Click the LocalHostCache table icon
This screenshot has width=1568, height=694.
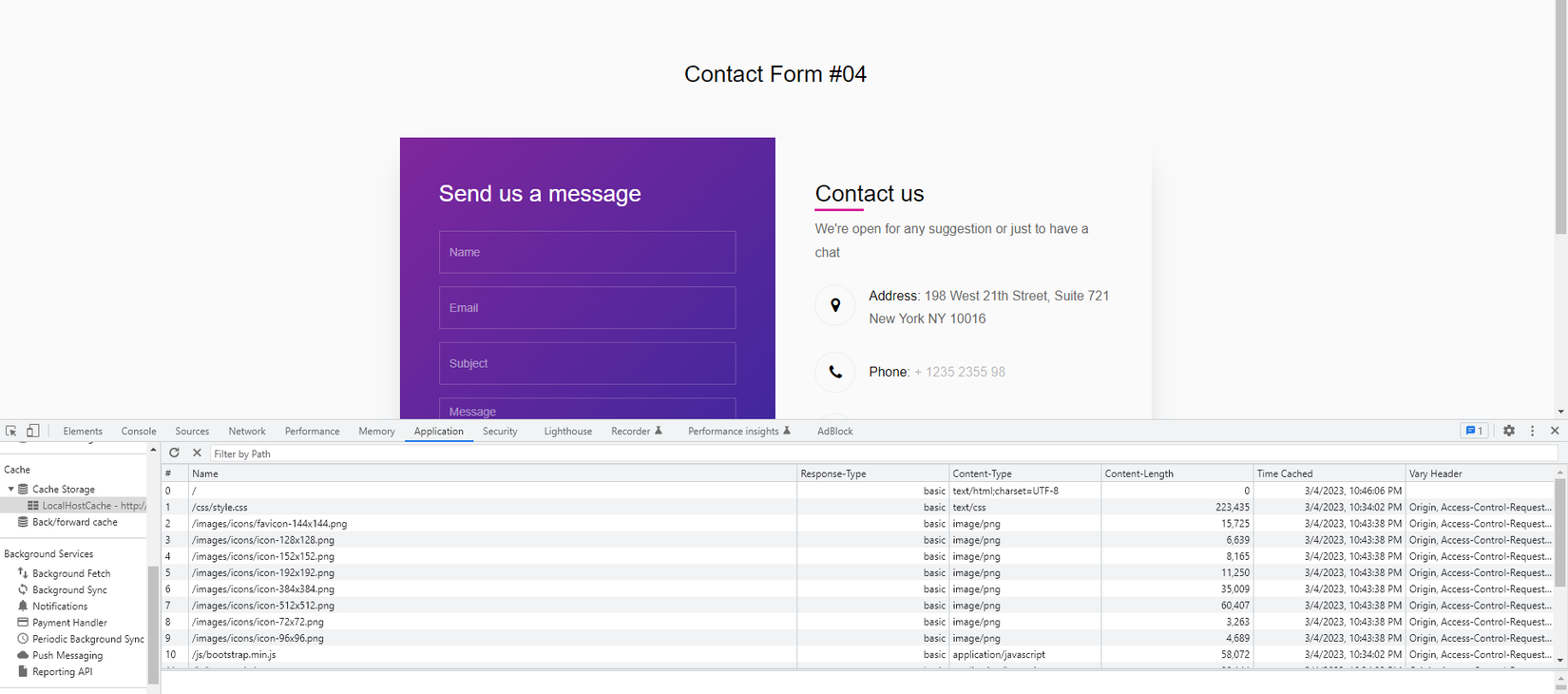33,506
